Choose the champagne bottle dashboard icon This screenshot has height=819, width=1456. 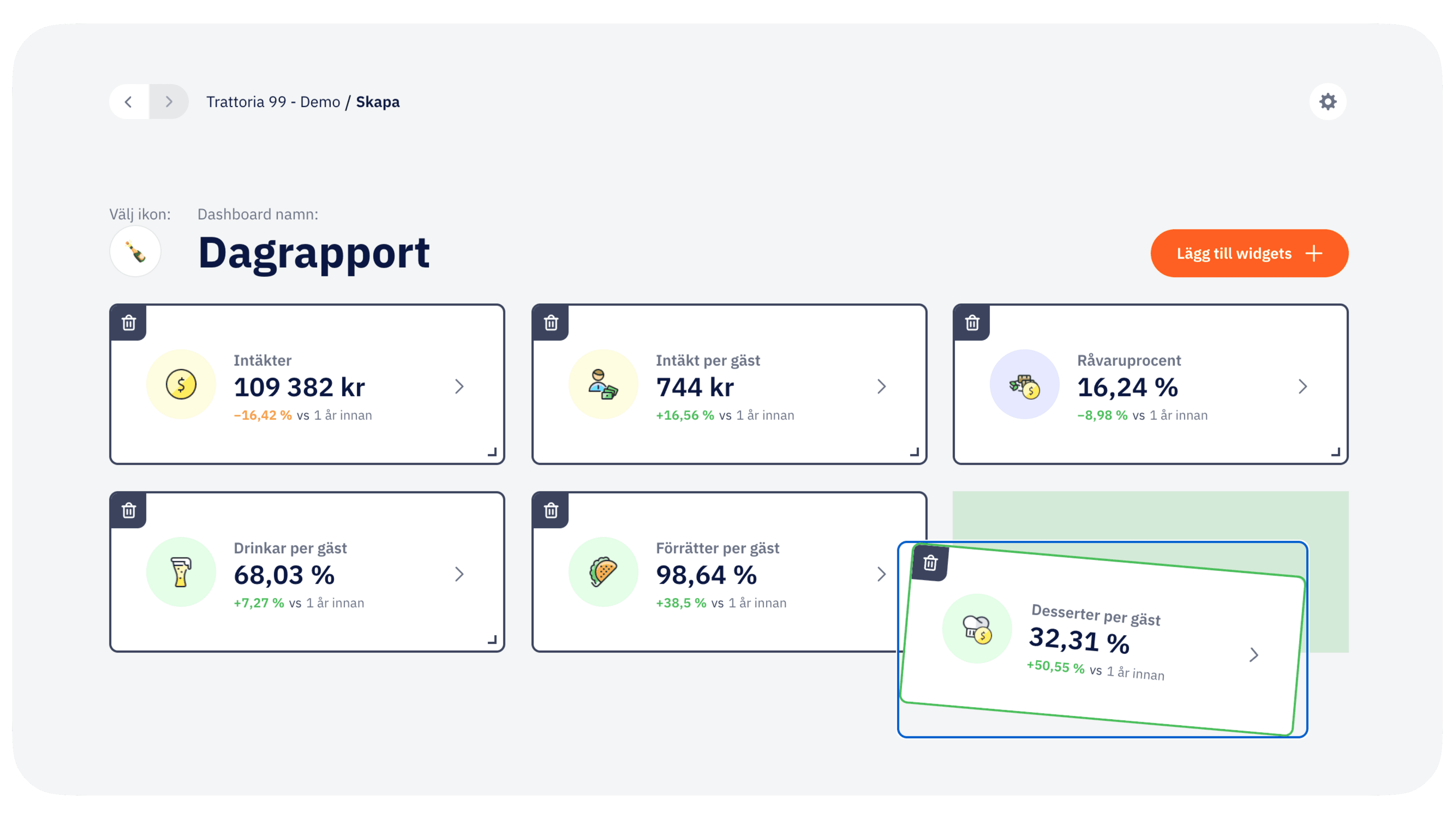pyautogui.click(x=136, y=251)
